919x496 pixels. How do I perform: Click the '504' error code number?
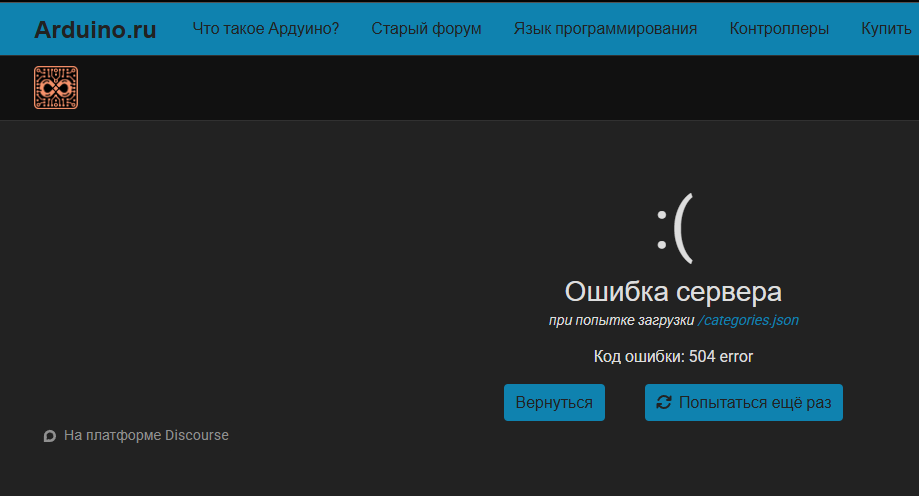coord(702,357)
